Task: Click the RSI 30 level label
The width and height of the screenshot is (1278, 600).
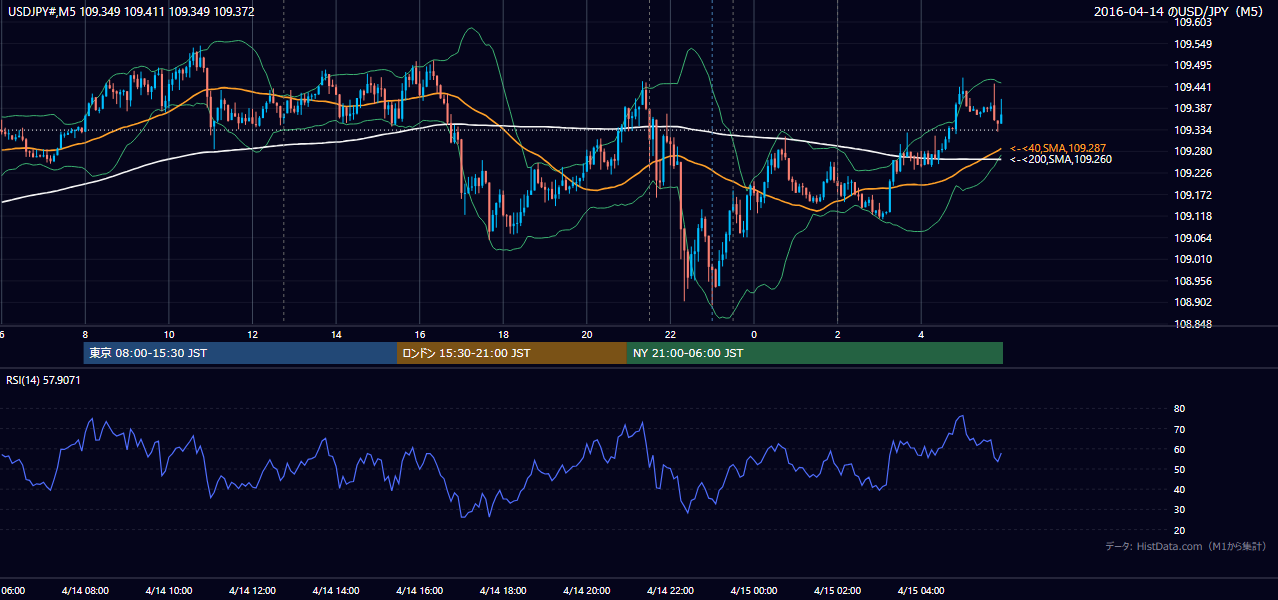Action: [1179, 510]
